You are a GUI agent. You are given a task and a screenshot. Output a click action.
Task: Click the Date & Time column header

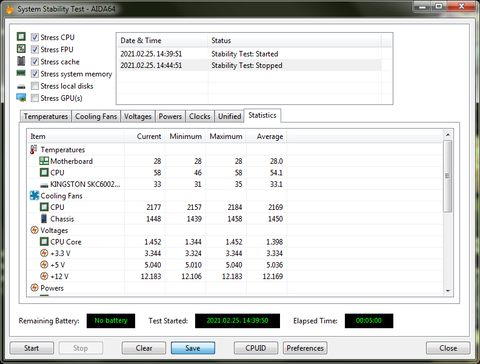[162, 40]
